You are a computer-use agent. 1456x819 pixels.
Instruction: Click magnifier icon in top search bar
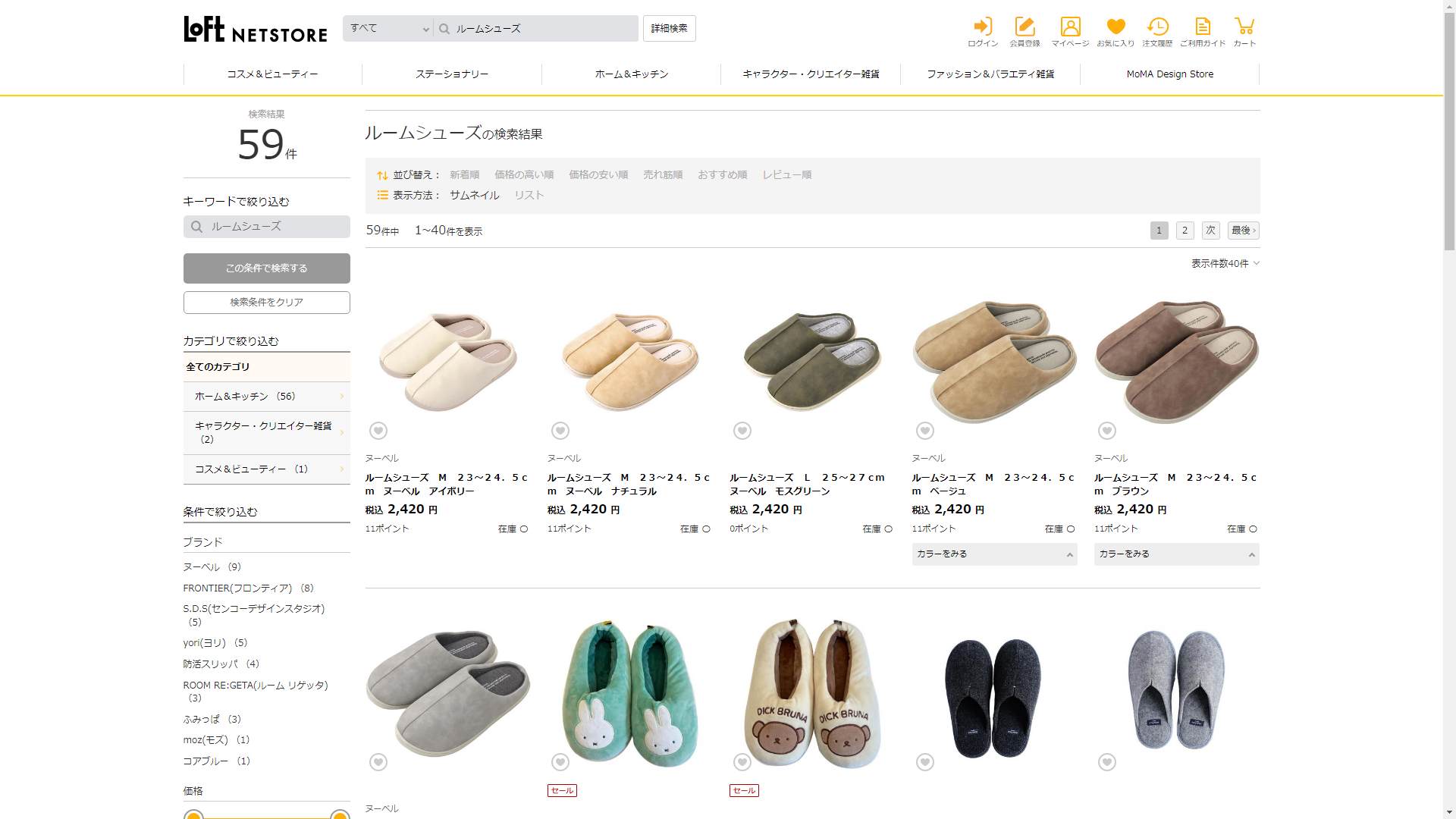coord(444,29)
